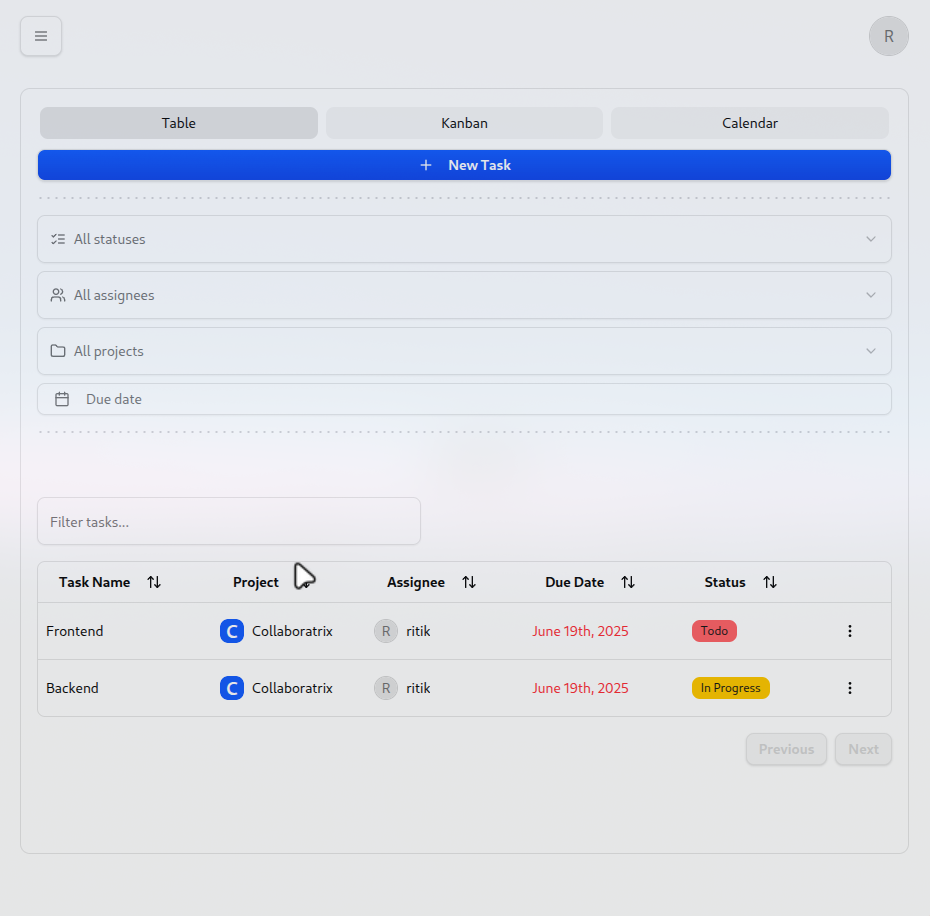Open actions menu for Backend task
The height and width of the screenshot is (916, 930).
point(850,688)
